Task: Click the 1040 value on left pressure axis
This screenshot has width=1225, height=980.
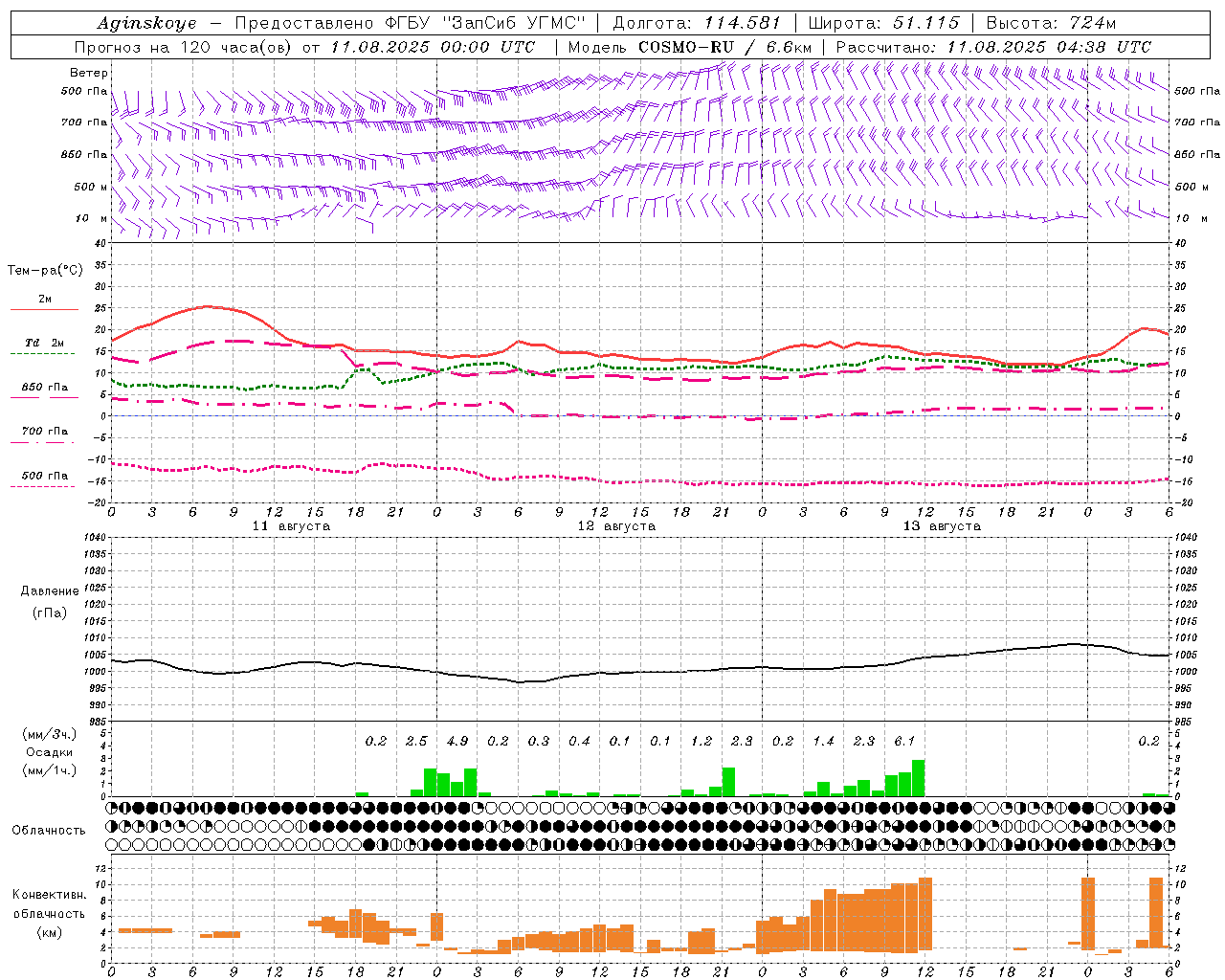Action: (94, 537)
